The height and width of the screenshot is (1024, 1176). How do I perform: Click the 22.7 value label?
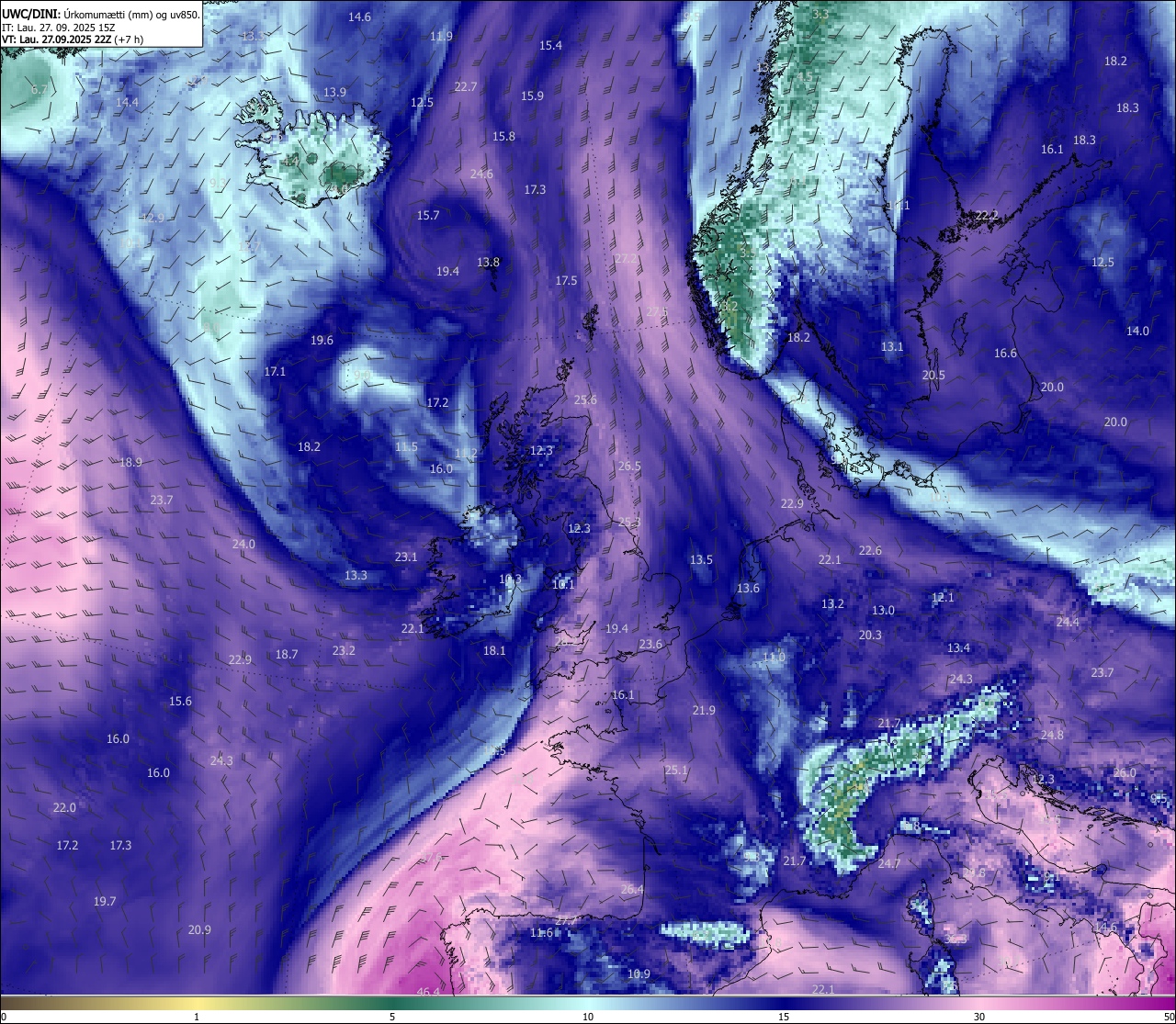click(466, 87)
